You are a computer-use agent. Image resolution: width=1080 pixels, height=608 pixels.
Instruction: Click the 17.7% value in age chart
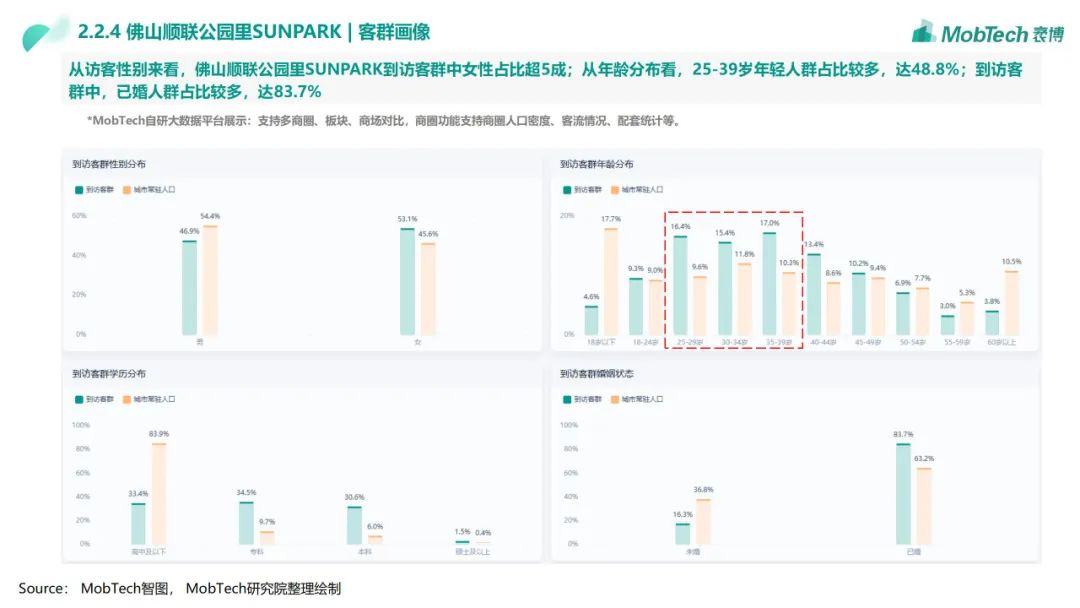pos(611,219)
